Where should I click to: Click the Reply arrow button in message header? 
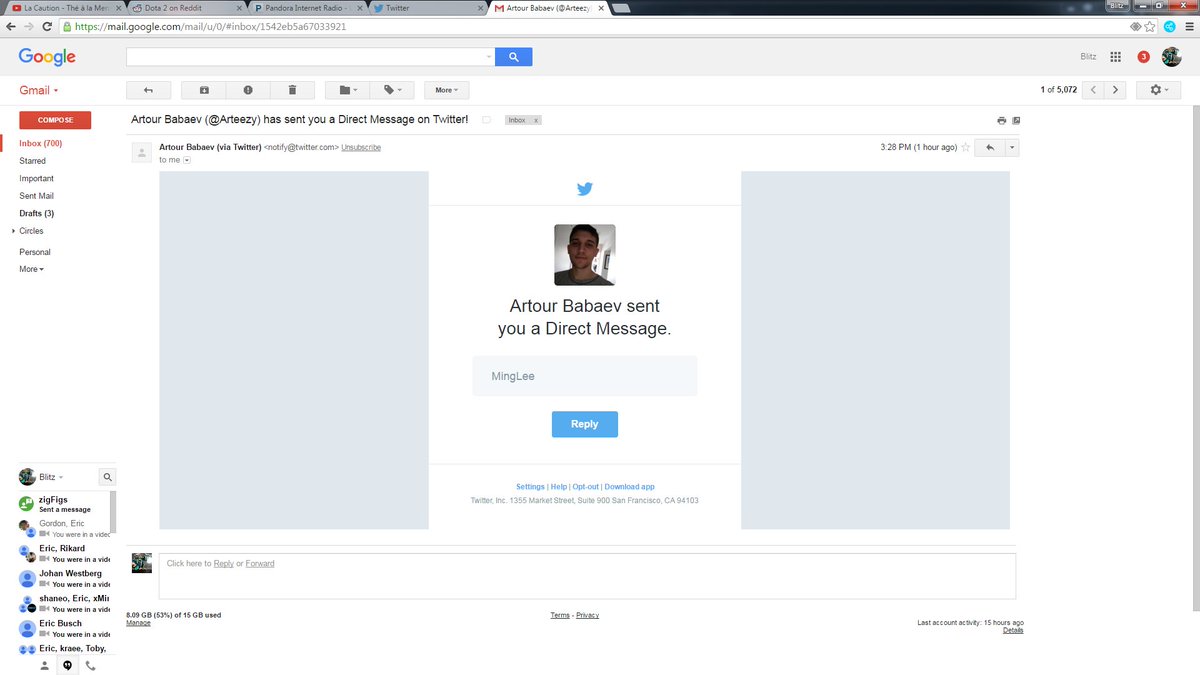pyautogui.click(x=989, y=147)
